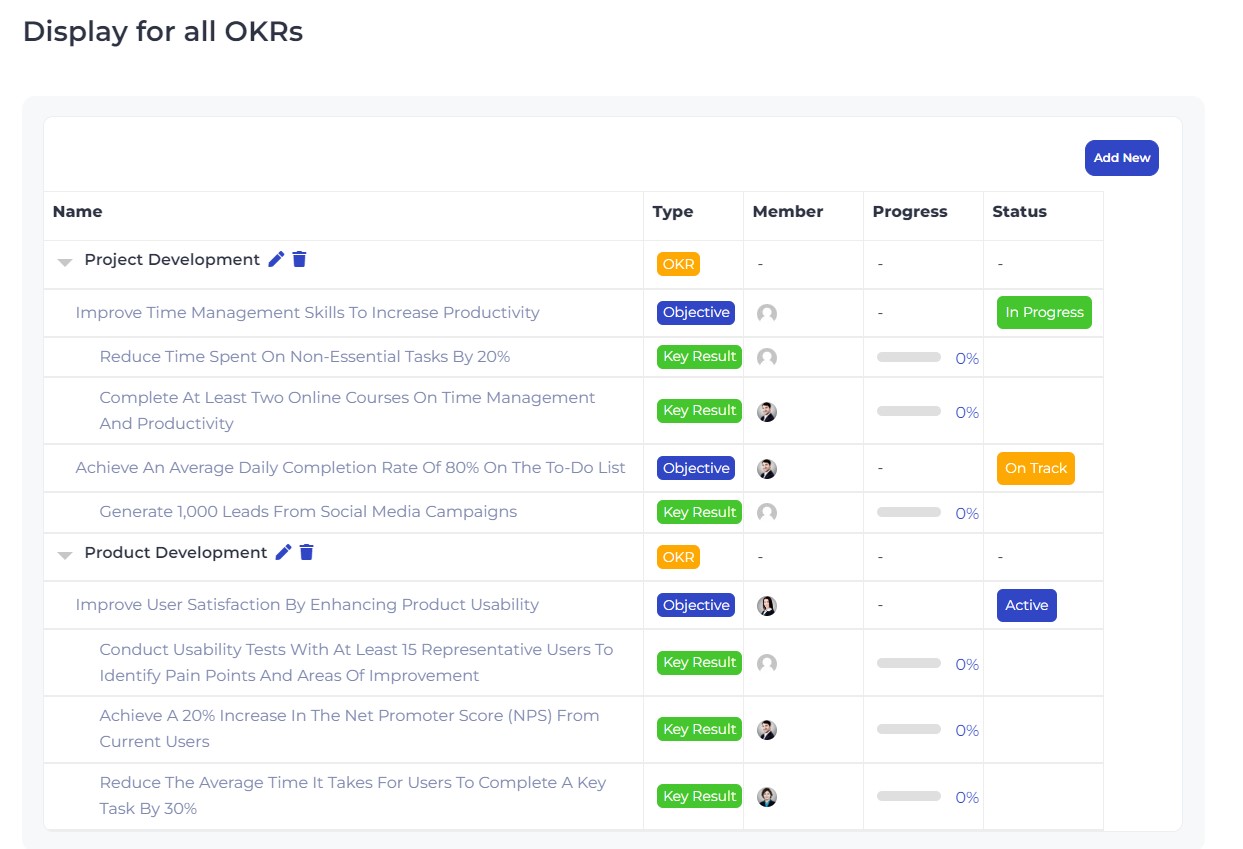Click the Add New button
This screenshot has height=849, width=1243.
click(1121, 157)
